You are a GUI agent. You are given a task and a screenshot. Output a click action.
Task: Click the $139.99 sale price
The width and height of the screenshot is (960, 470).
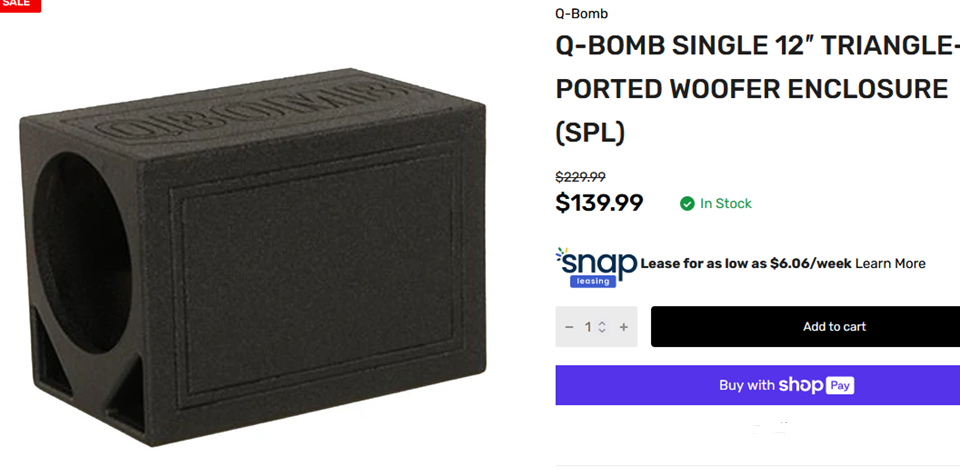(x=599, y=203)
